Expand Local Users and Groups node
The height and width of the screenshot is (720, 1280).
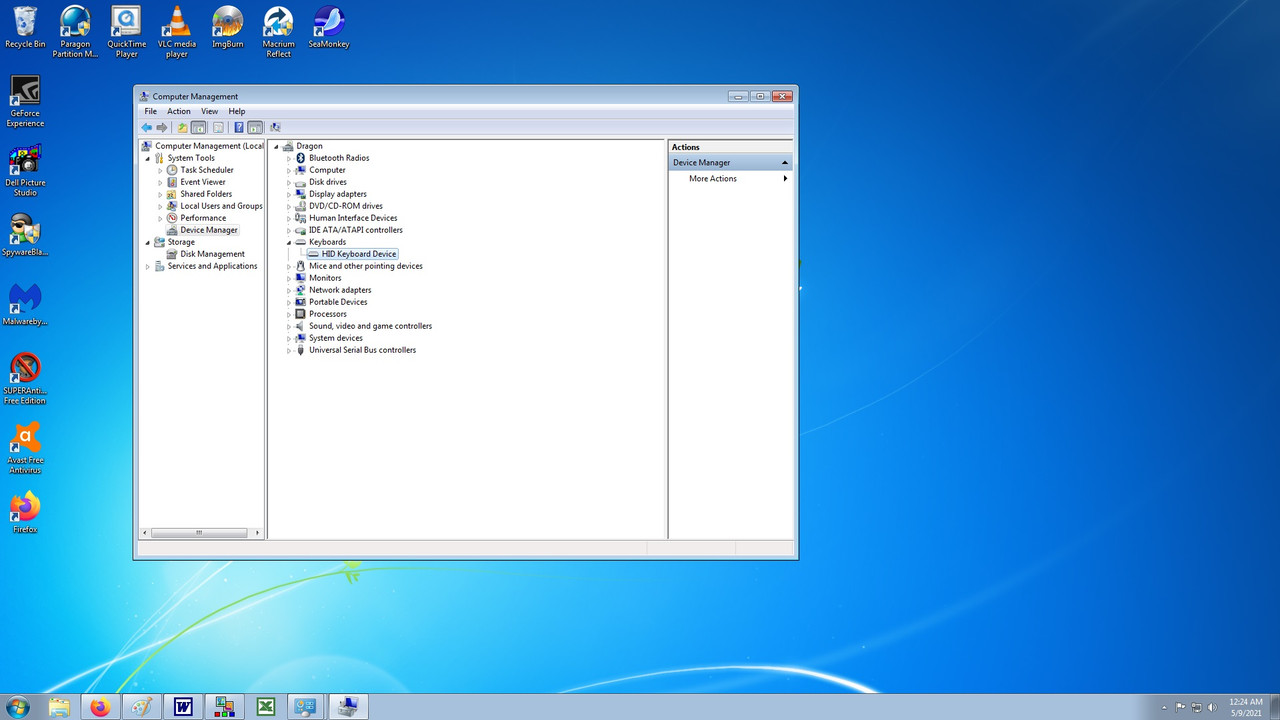(x=160, y=206)
